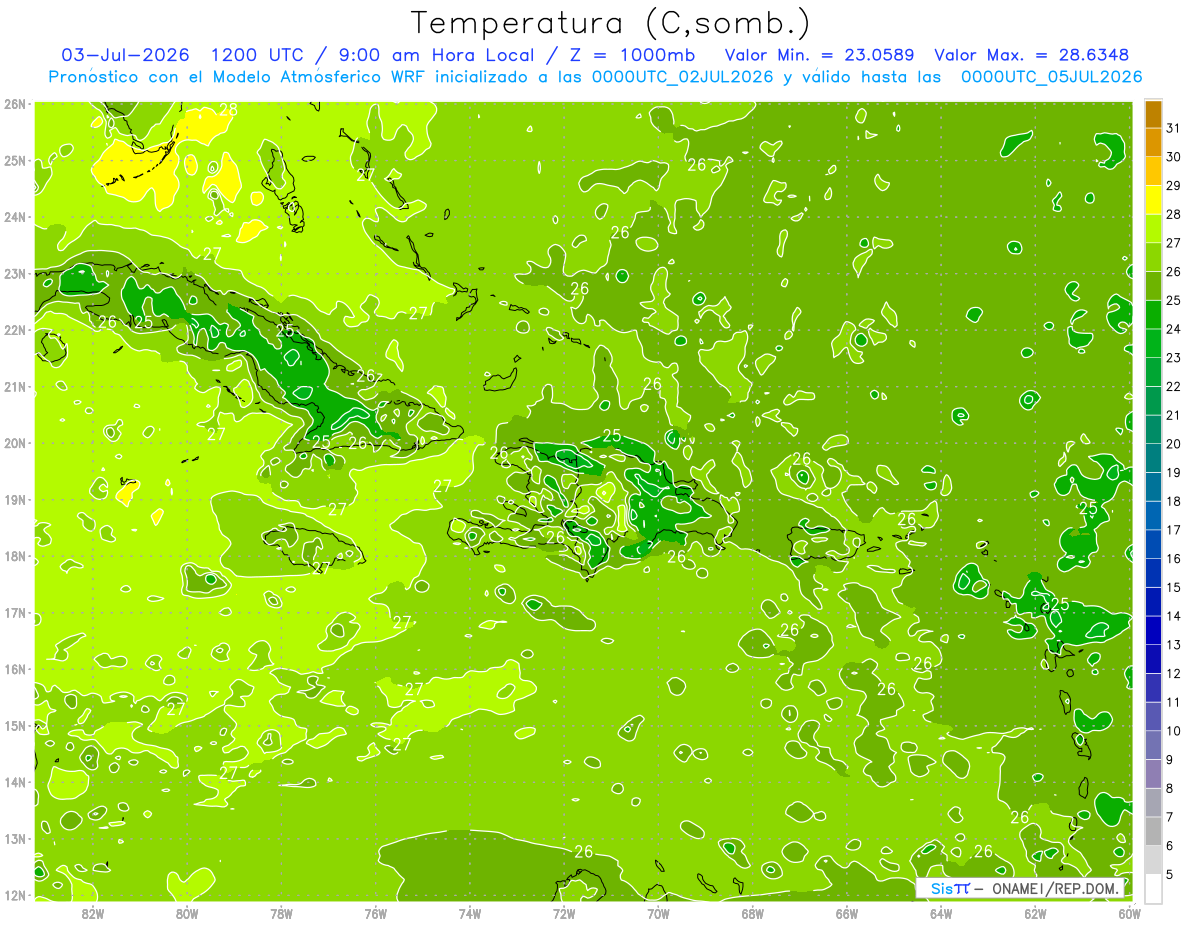This screenshot has width=1200, height=927.
Task: Click the title 'Temperatura (C,somb.)'
Action: tap(611, 23)
